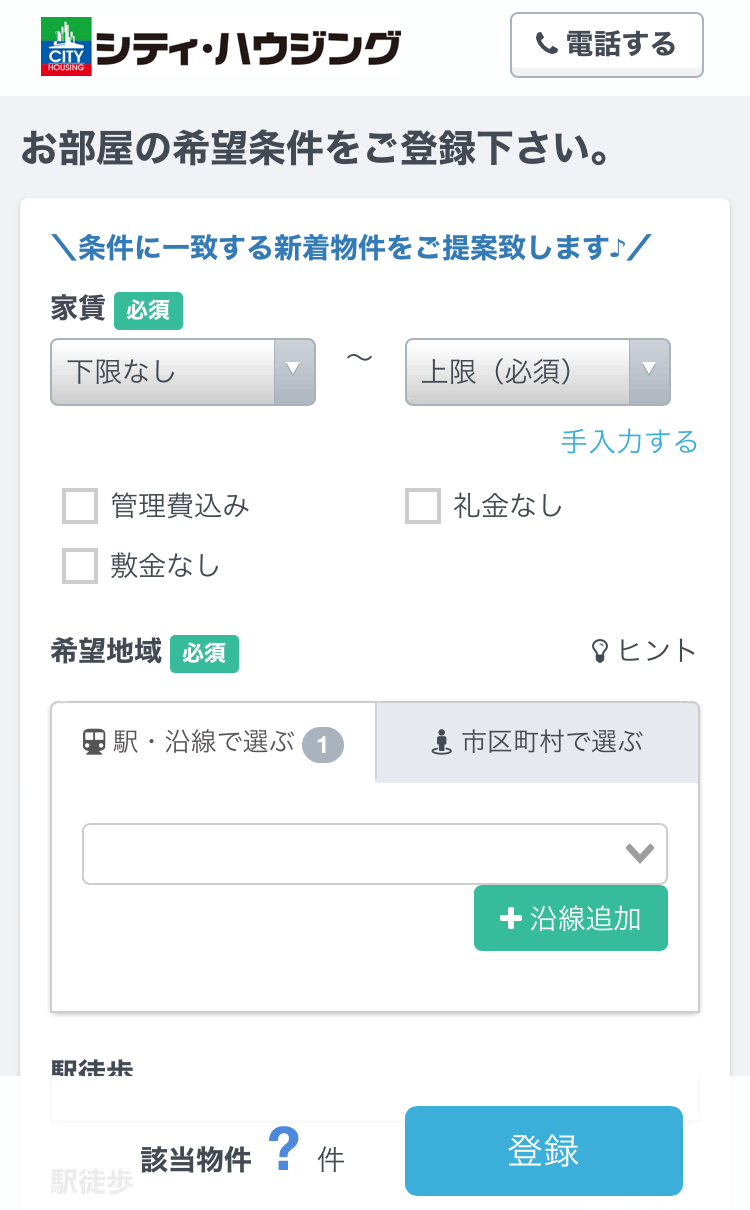Enable the 管理費込み checkbox
The width and height of the screenshot is (750, 1210).
point(79,507)
